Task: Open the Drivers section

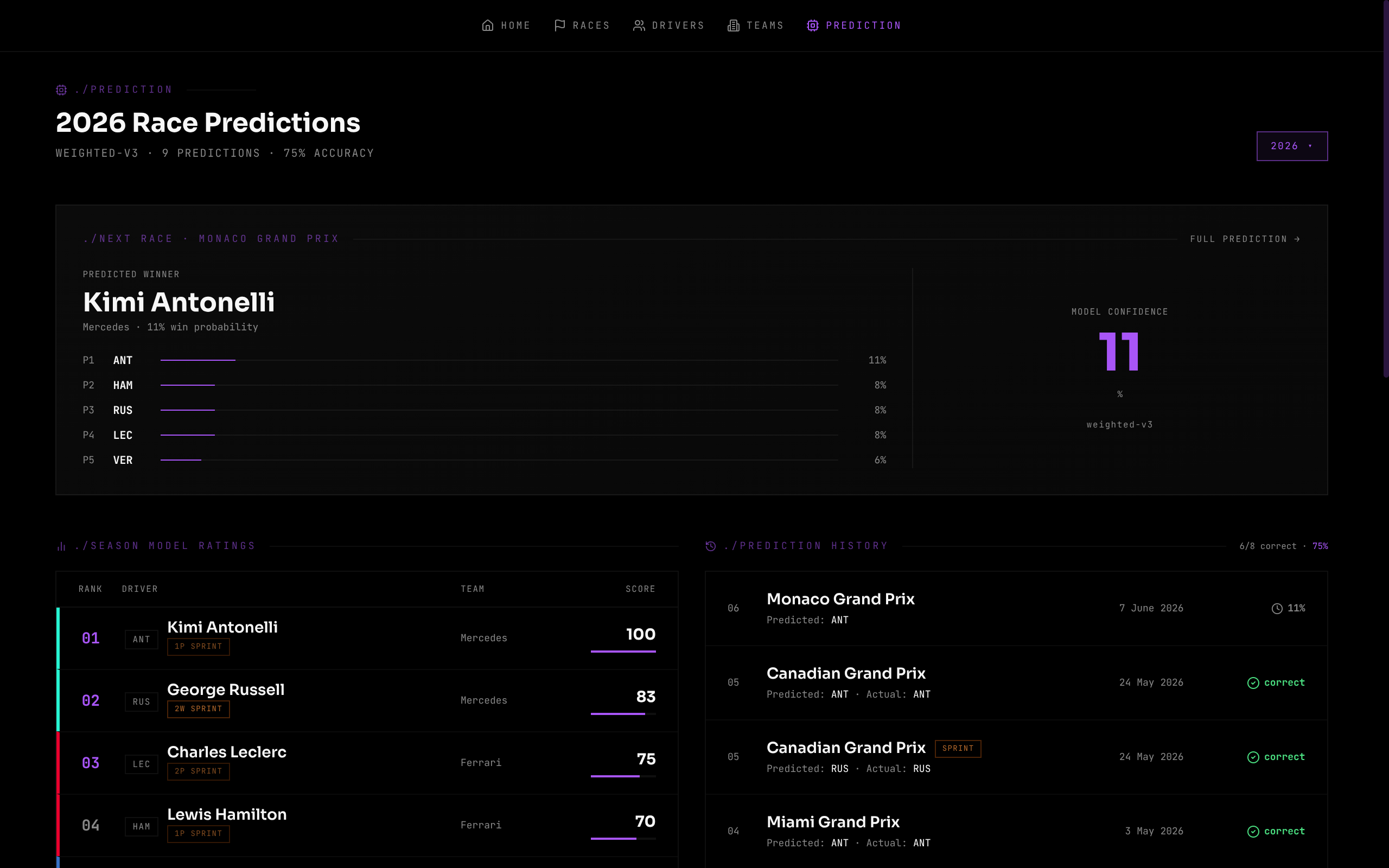Action: pyautogui.click(x=668, y=25)
